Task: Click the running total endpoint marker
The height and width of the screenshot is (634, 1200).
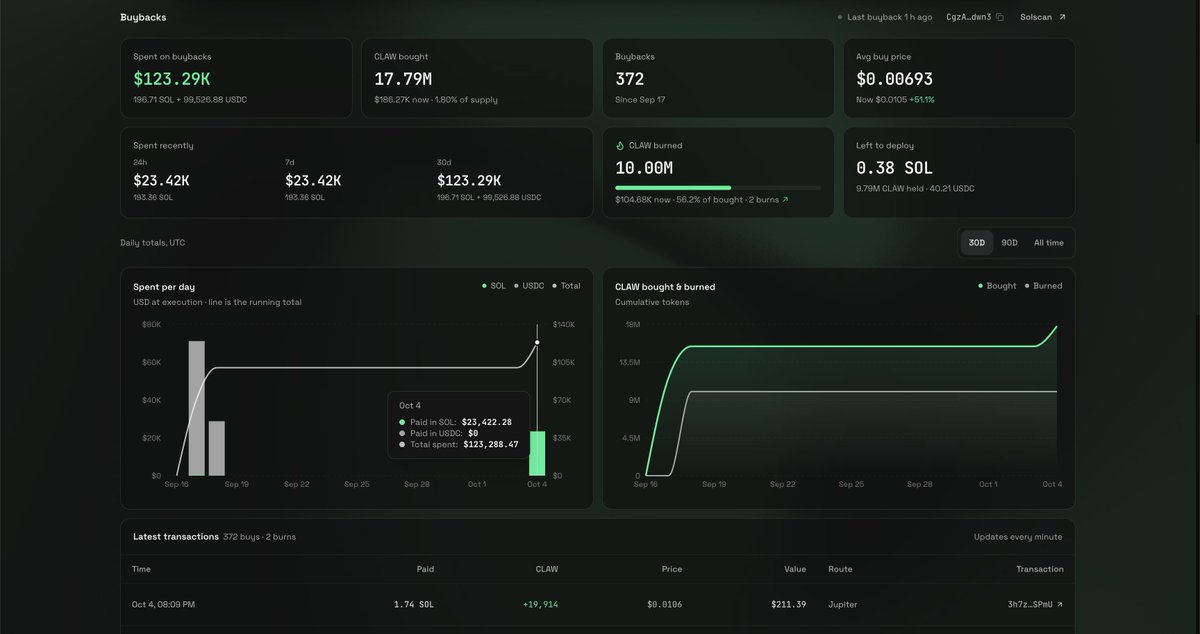Action: 537,343
